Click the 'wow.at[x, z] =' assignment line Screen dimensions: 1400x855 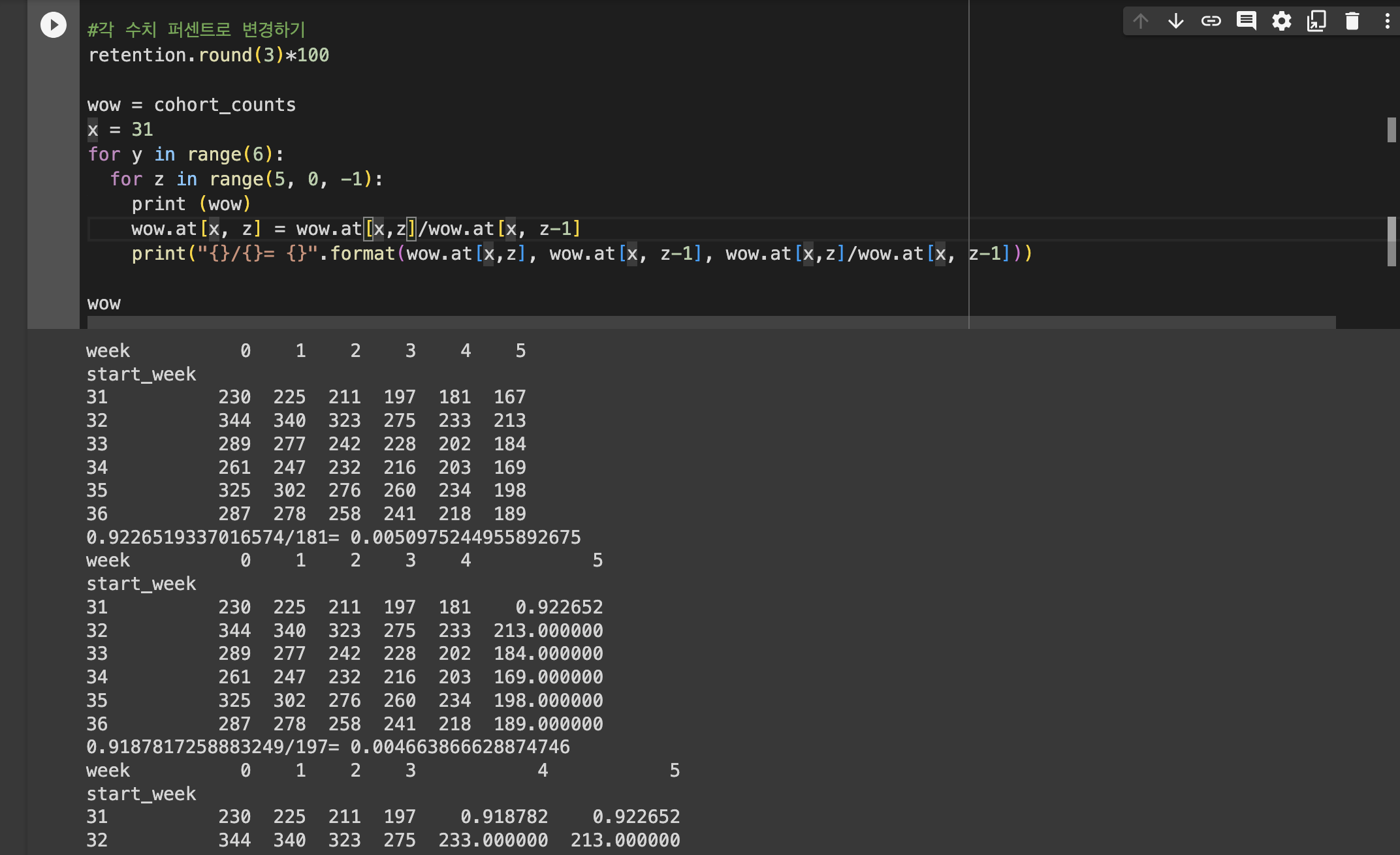[357, 228]
